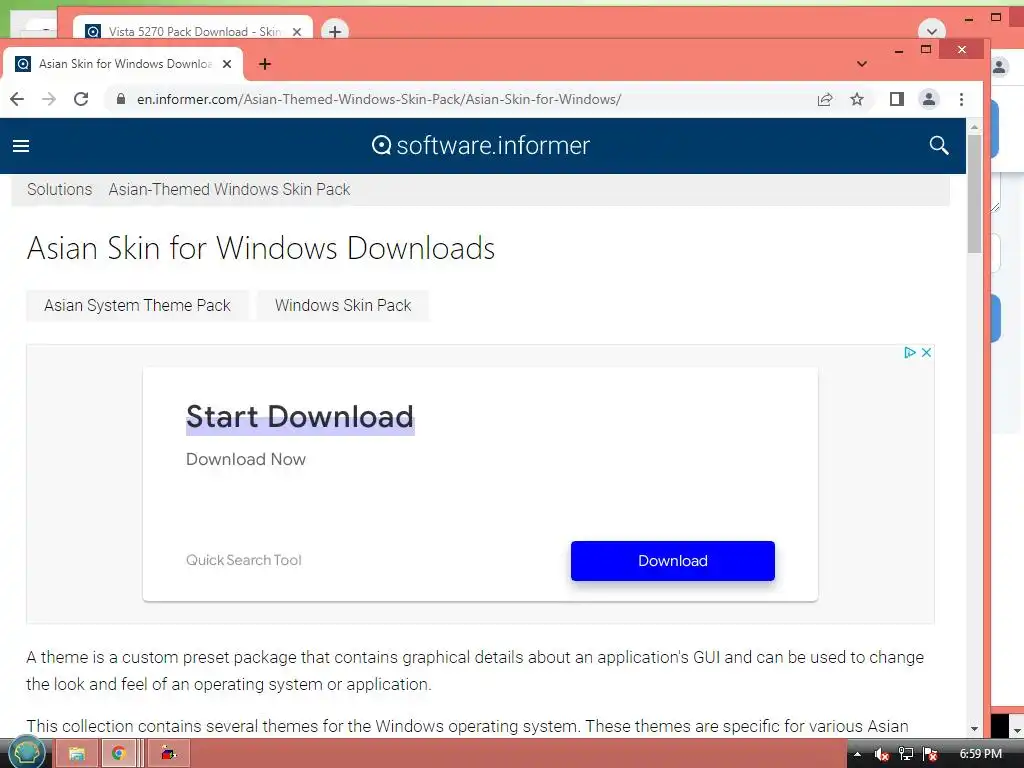
Task: Click the muted volume tray icon
Action: tap(882, 754)
